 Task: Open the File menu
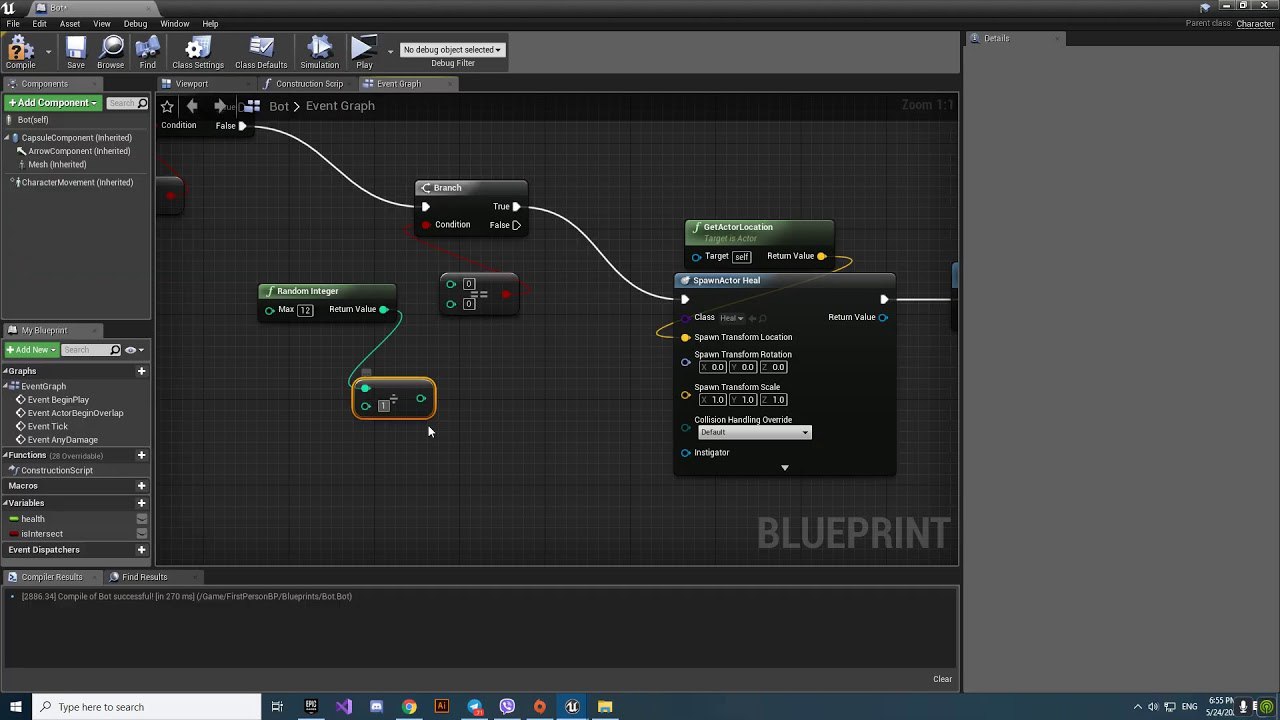(13, 23)
